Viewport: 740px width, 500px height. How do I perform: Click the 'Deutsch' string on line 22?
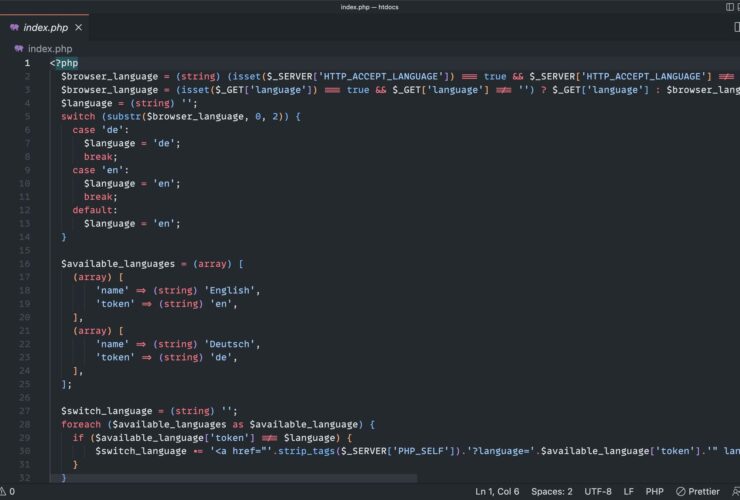click(x=232, y=344)
